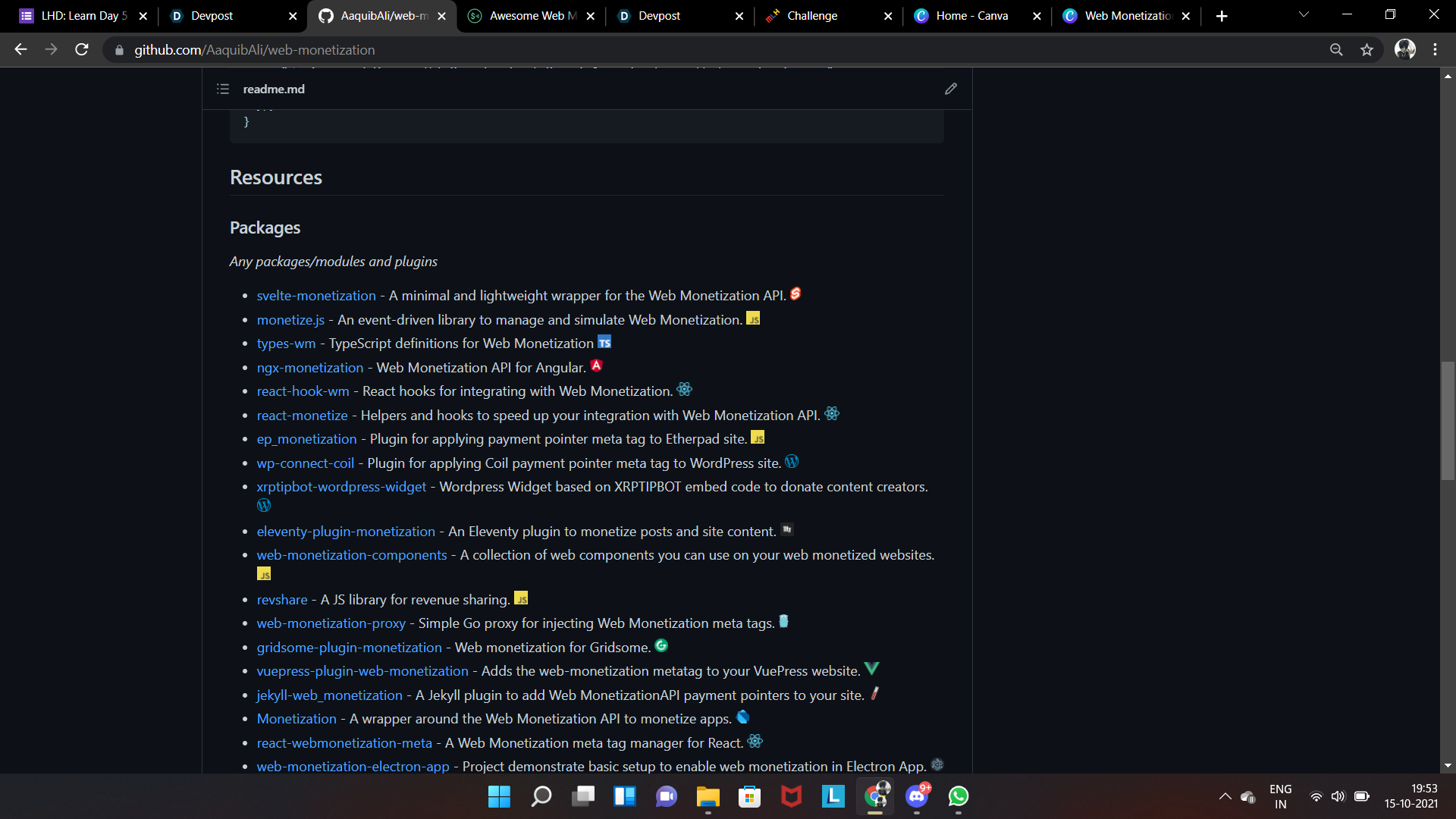Click the readme edit pencil icon
This screenshot has width=1456, height=819.
point(950,89)
